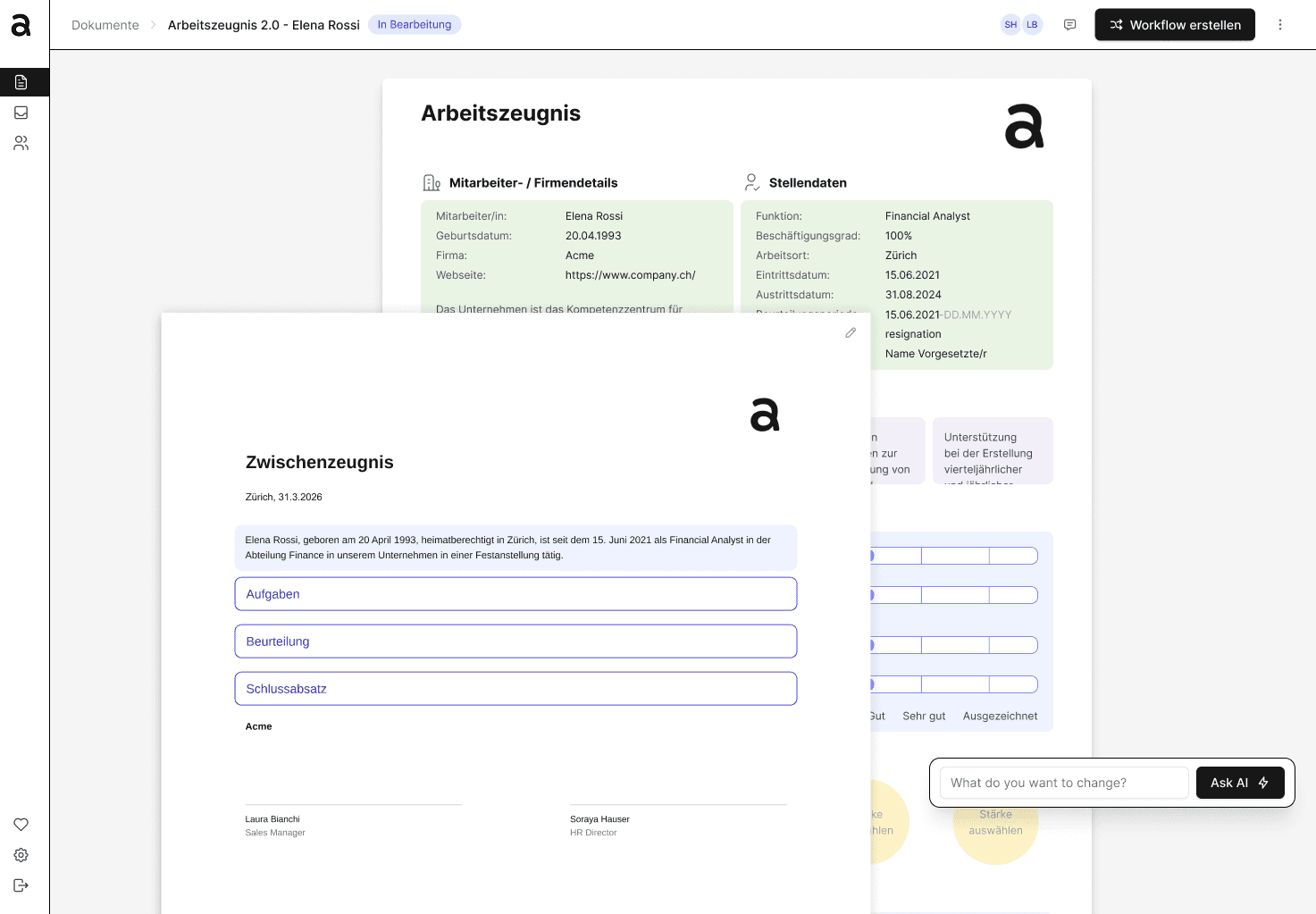This screenshot has width=1316, height=914.
Task: Click Workflow erstellen button
Action: coord(1175,25)
